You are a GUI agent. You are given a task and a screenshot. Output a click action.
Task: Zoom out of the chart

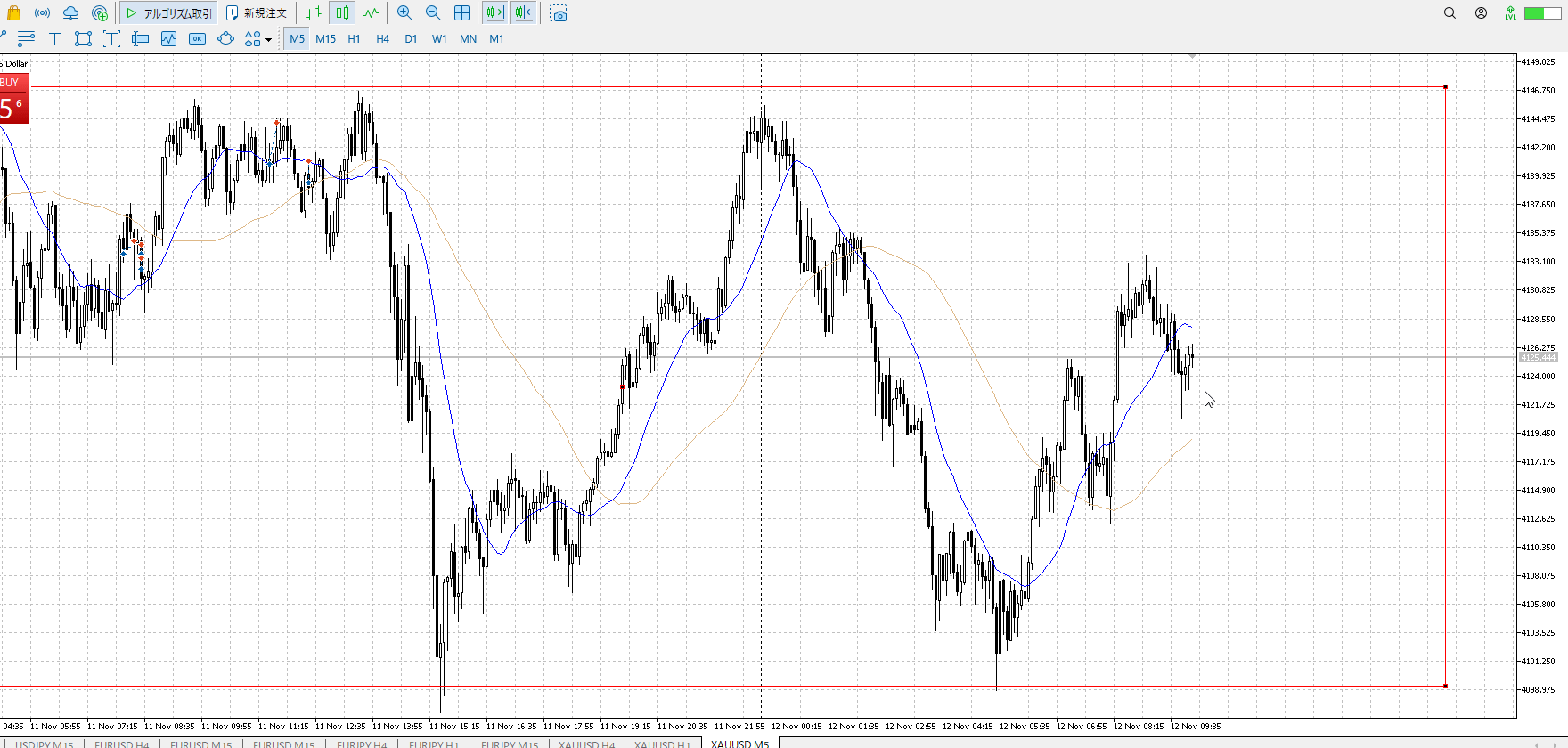(433, 13)
